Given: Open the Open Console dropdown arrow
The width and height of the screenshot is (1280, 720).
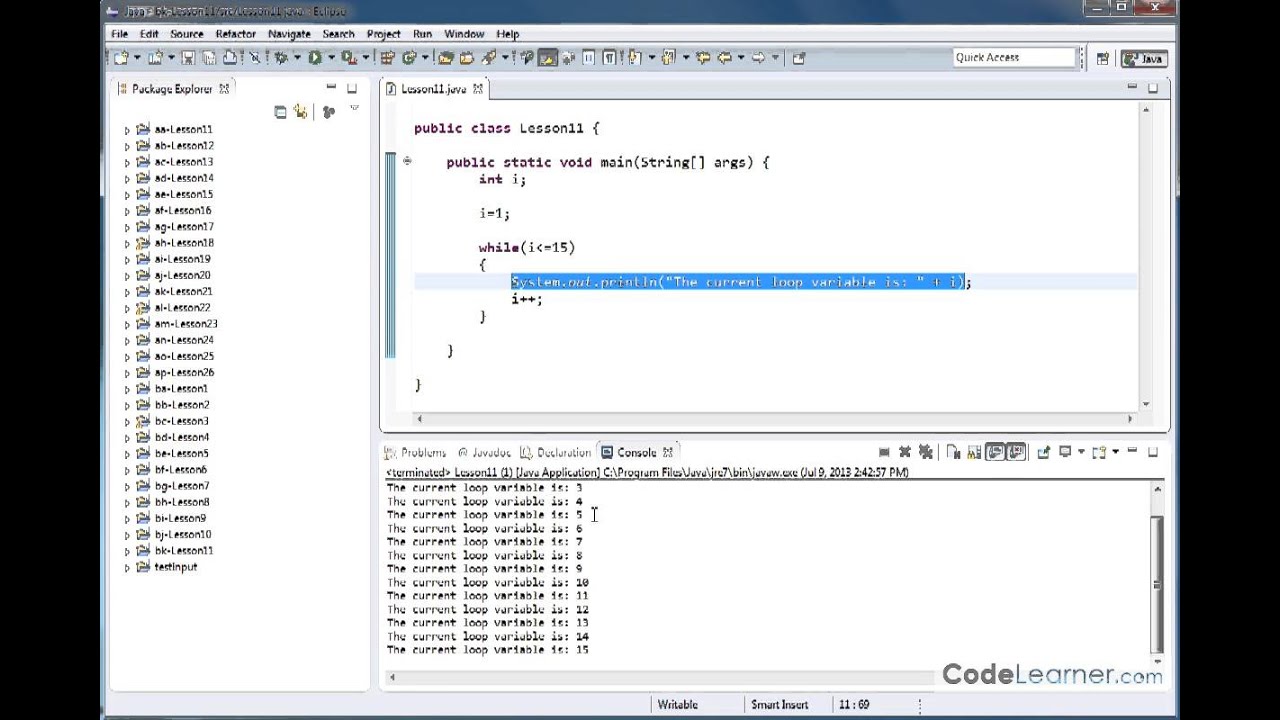Looking at the screenshot, I should (1115, 452).
